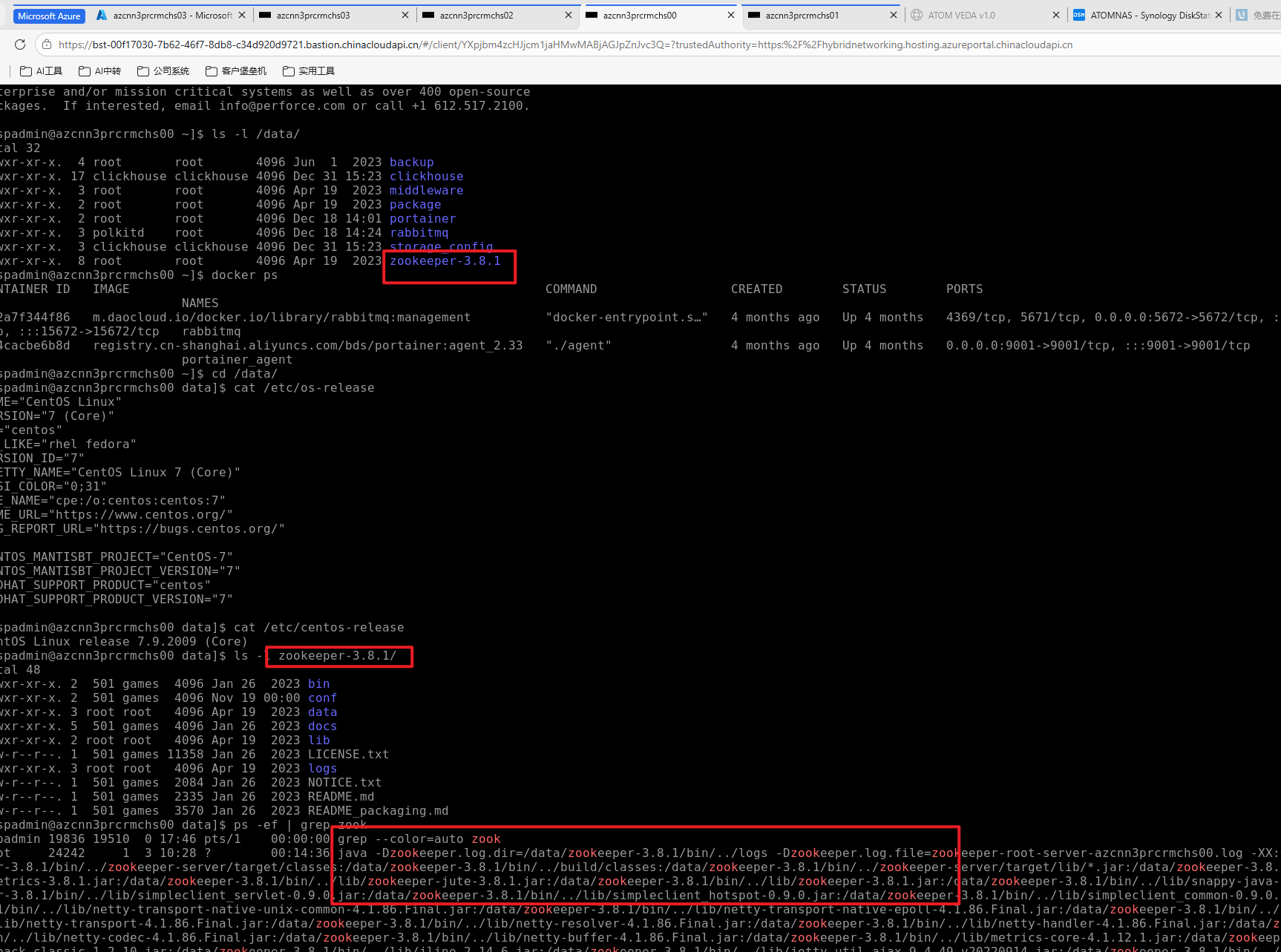Image resolution: width=1281 pixels, height=952 pixels.
Task: Reload the current page
Action: [20, 45]
